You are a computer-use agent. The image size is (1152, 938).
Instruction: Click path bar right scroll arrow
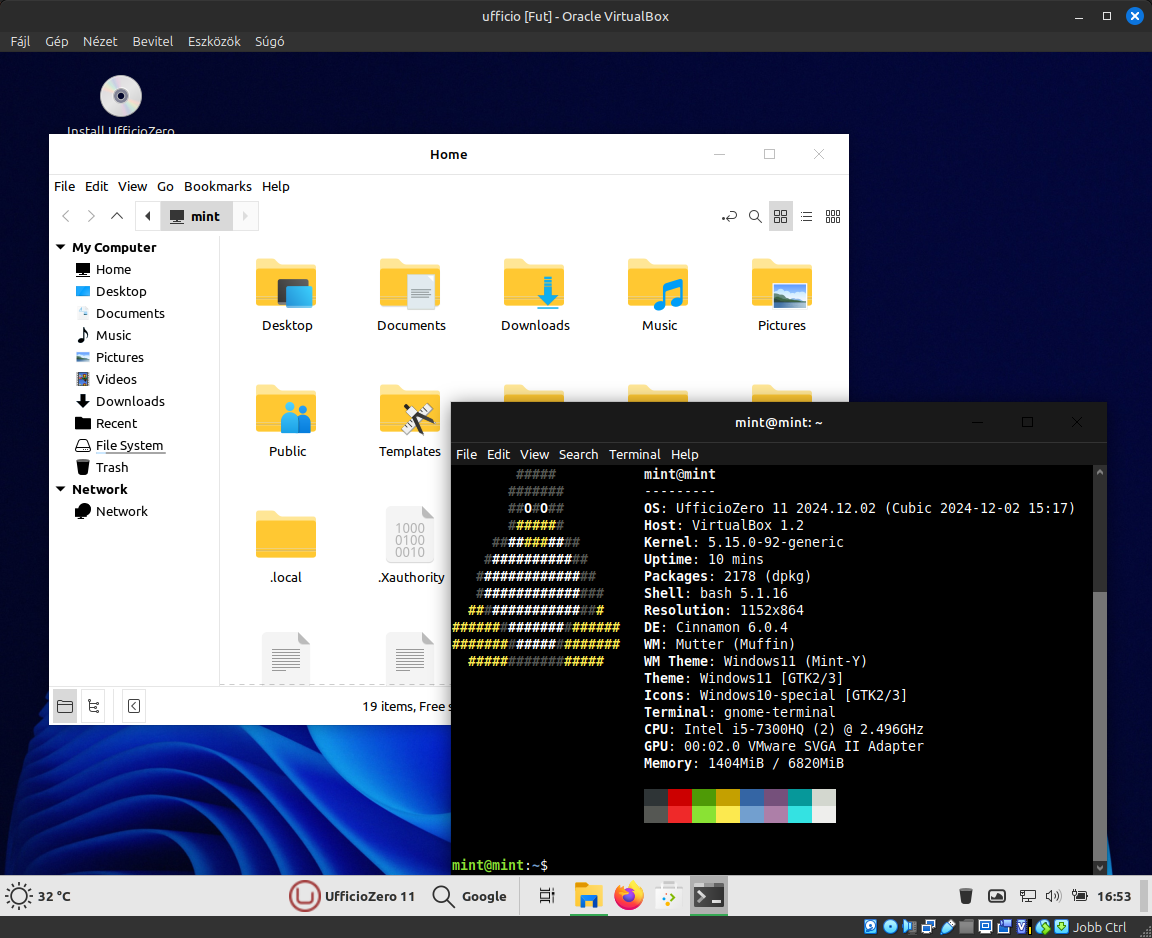[x=245, y=216]
